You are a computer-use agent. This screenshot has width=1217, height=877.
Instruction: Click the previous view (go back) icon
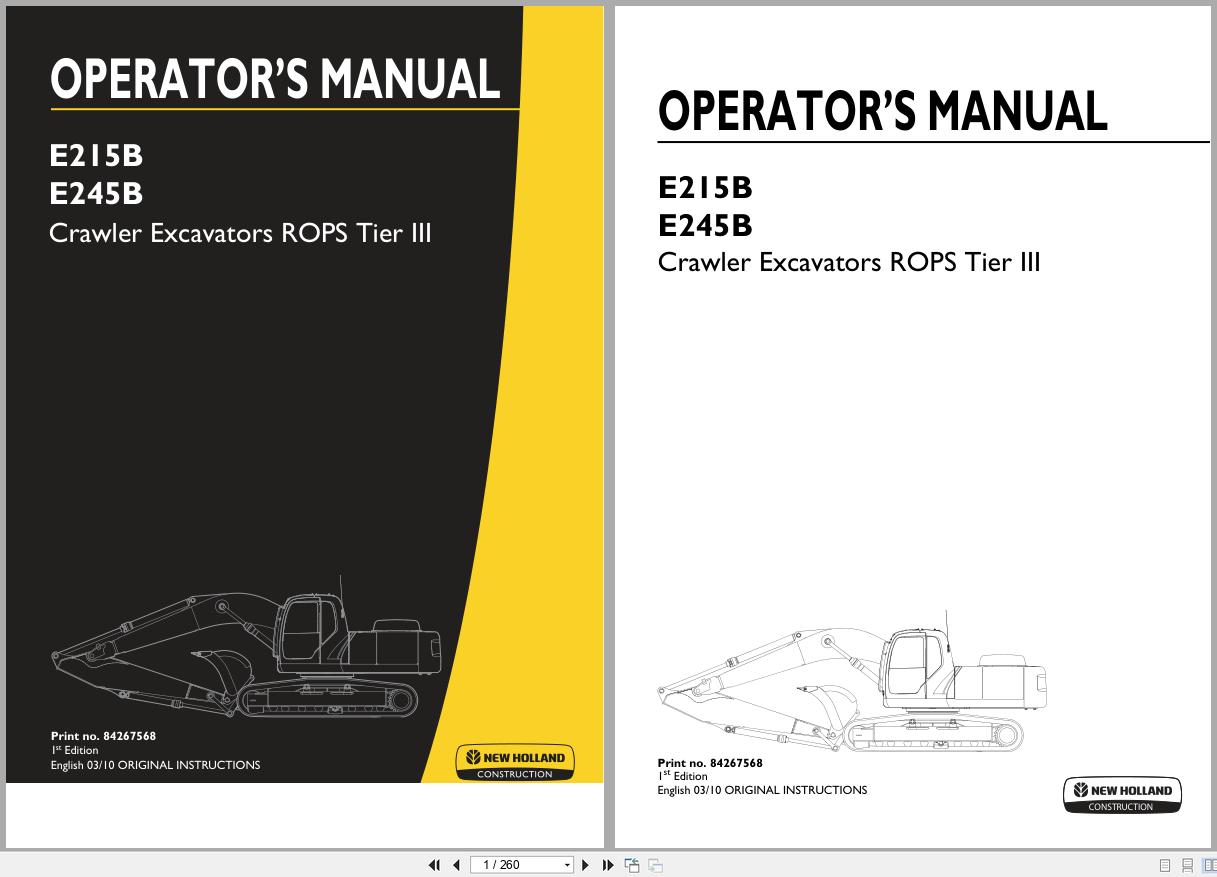coord(632,864)
